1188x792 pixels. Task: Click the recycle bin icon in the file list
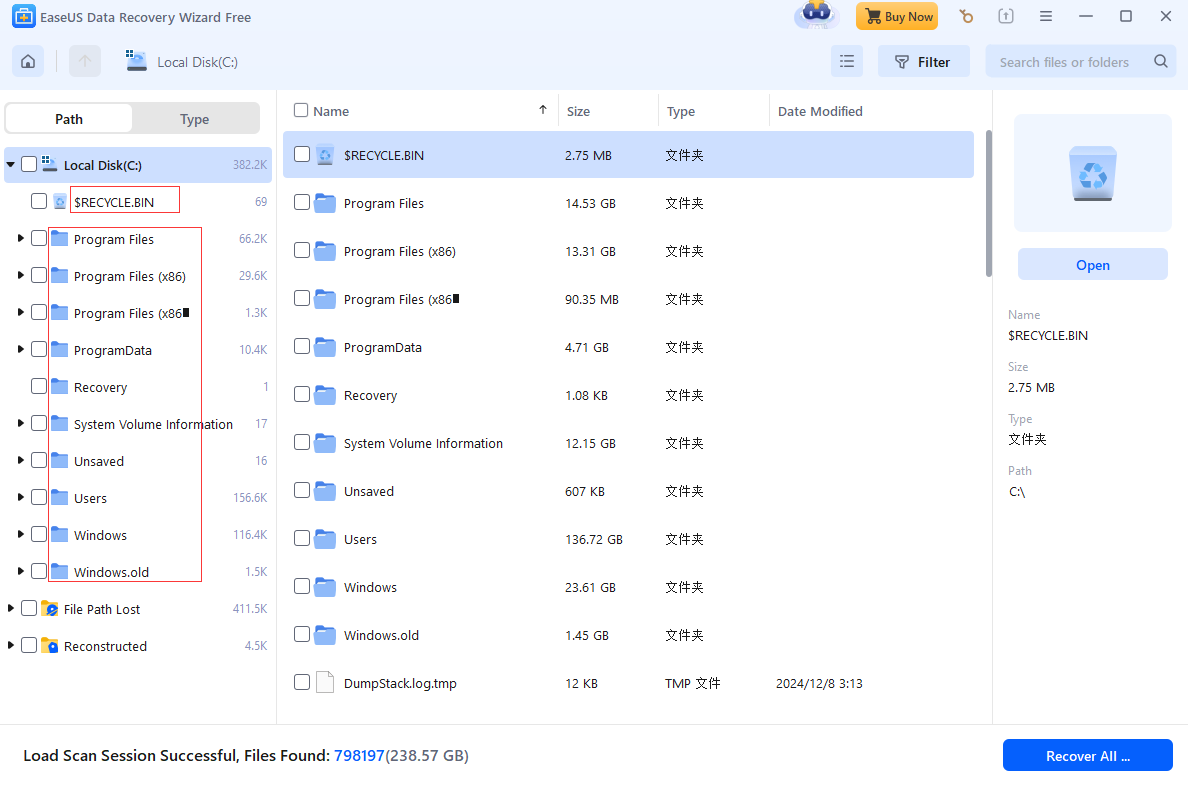point(325,155)
